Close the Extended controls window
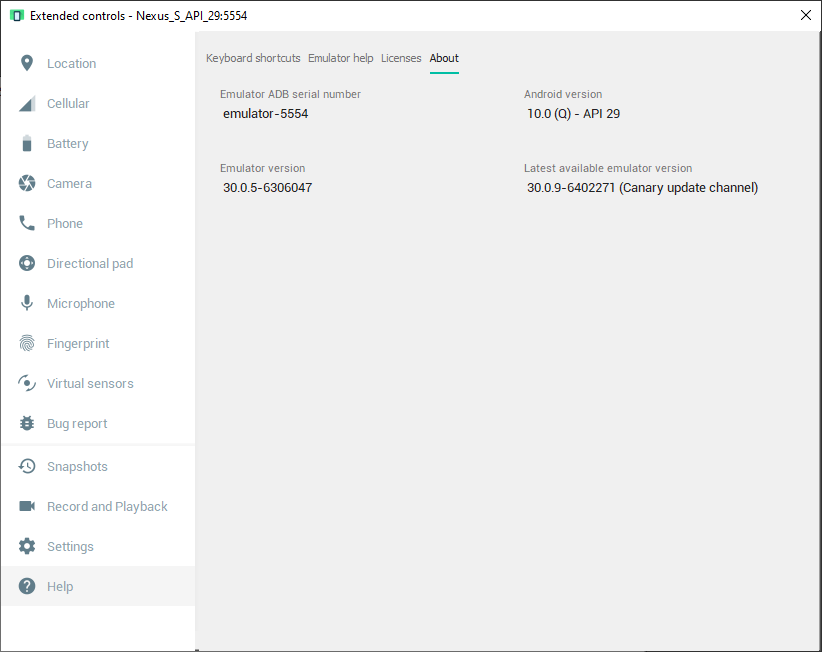This screenshot has height=652, width=822. point(806,15)
